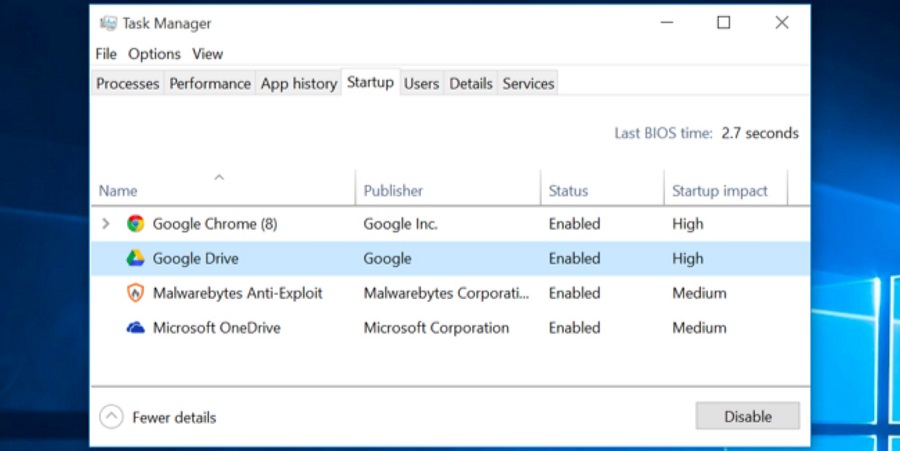Viewport: 900px width, 451px height.
Task: Click the Google Chrome icon in list
Action: coord(135,224)
